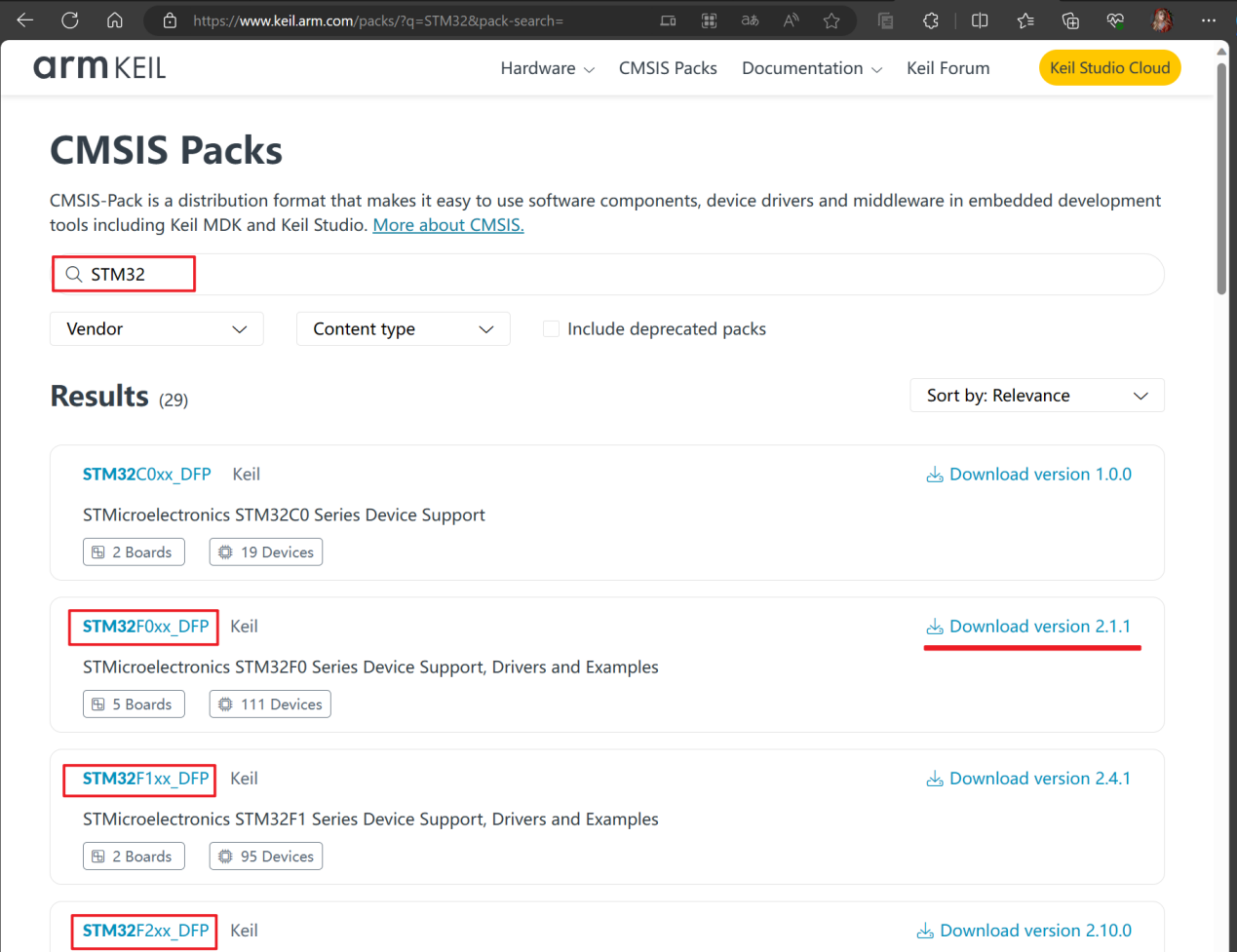The height and width of the screenshot is (952, 1237).
Task: Click Download version 1.0.0 text
Action: 1040,475
